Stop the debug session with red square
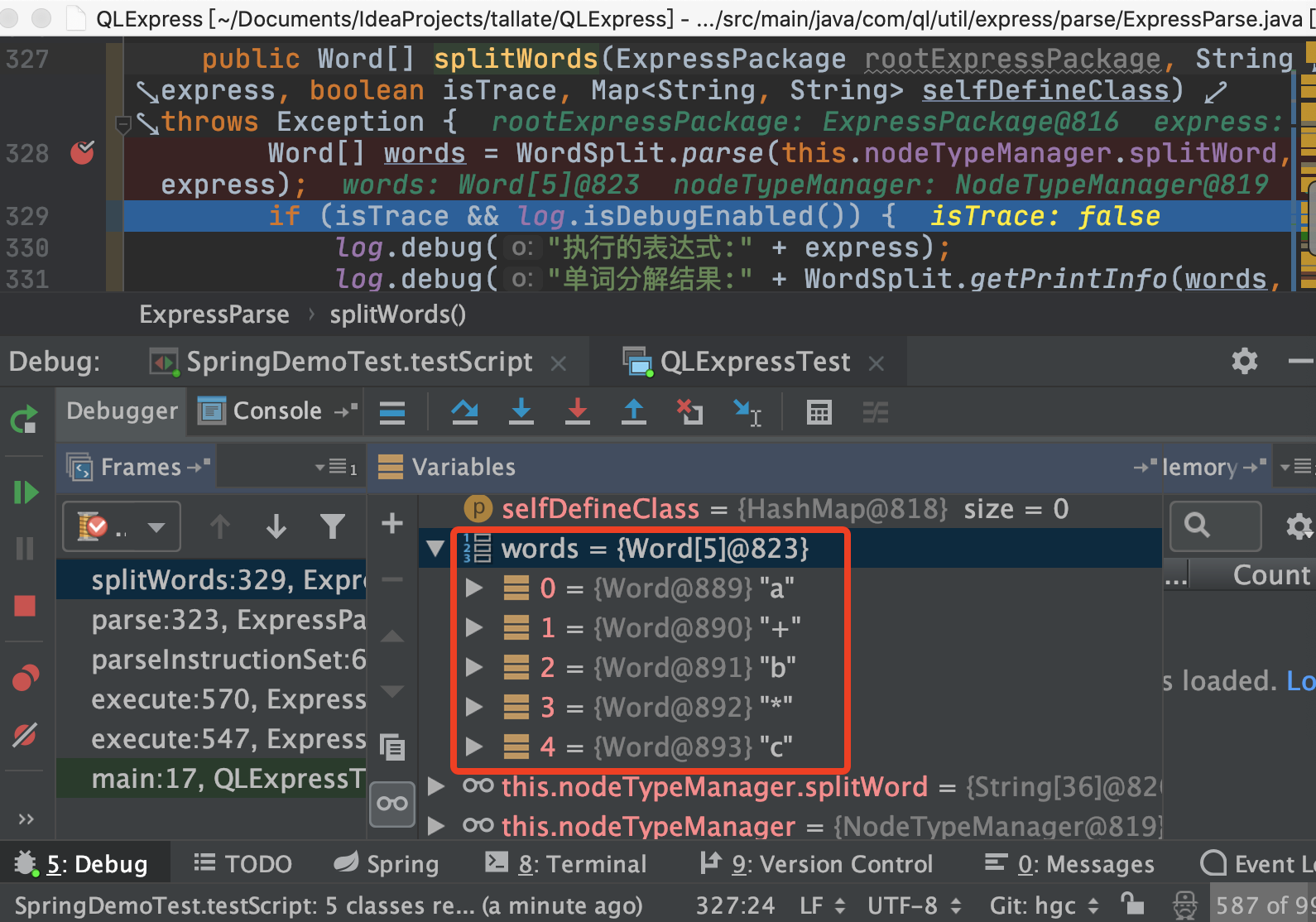This screenshot has height=922, width=1316. pyautogui.click(x=25, y=606)
